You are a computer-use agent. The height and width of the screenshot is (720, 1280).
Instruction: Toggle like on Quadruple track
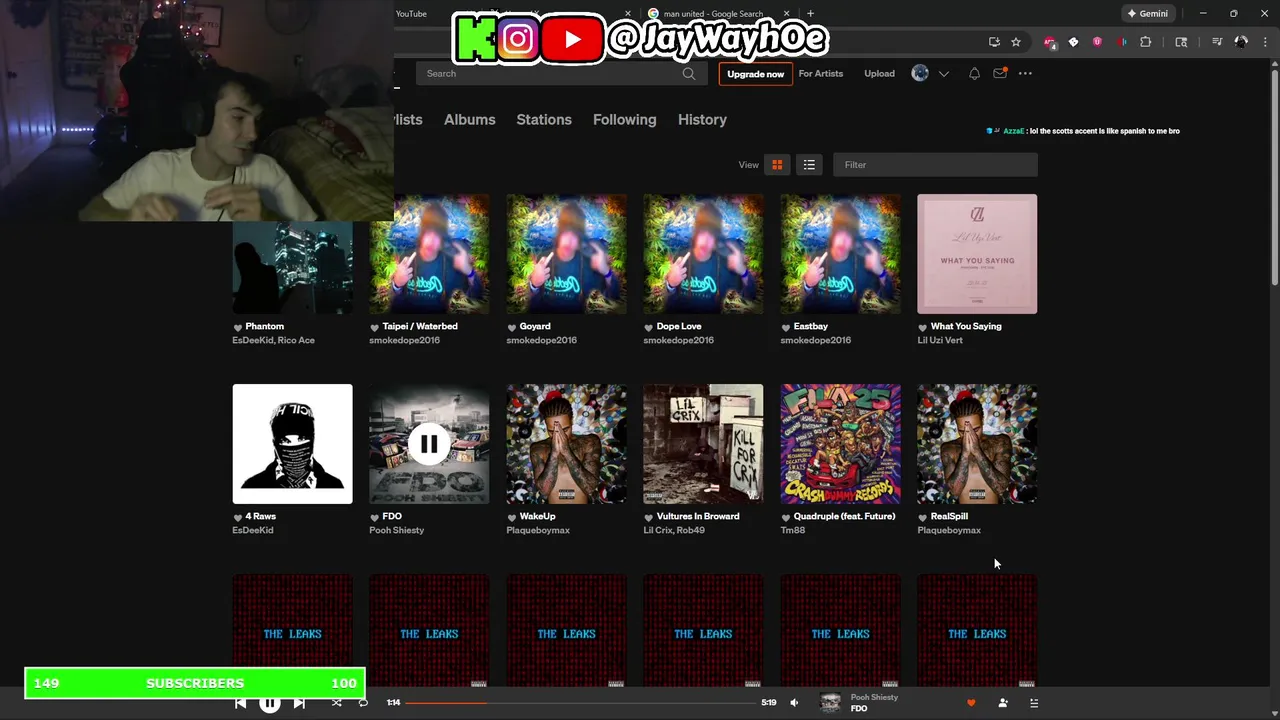tap(786, 517)
